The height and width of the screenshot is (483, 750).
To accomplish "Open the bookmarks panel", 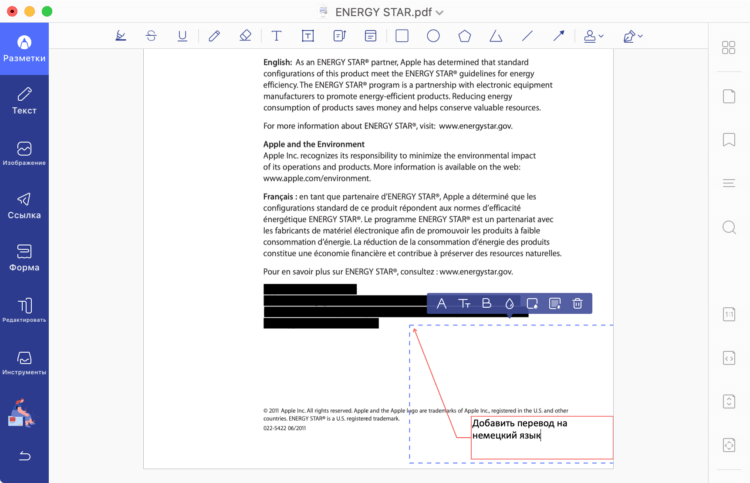I will 728,140.
